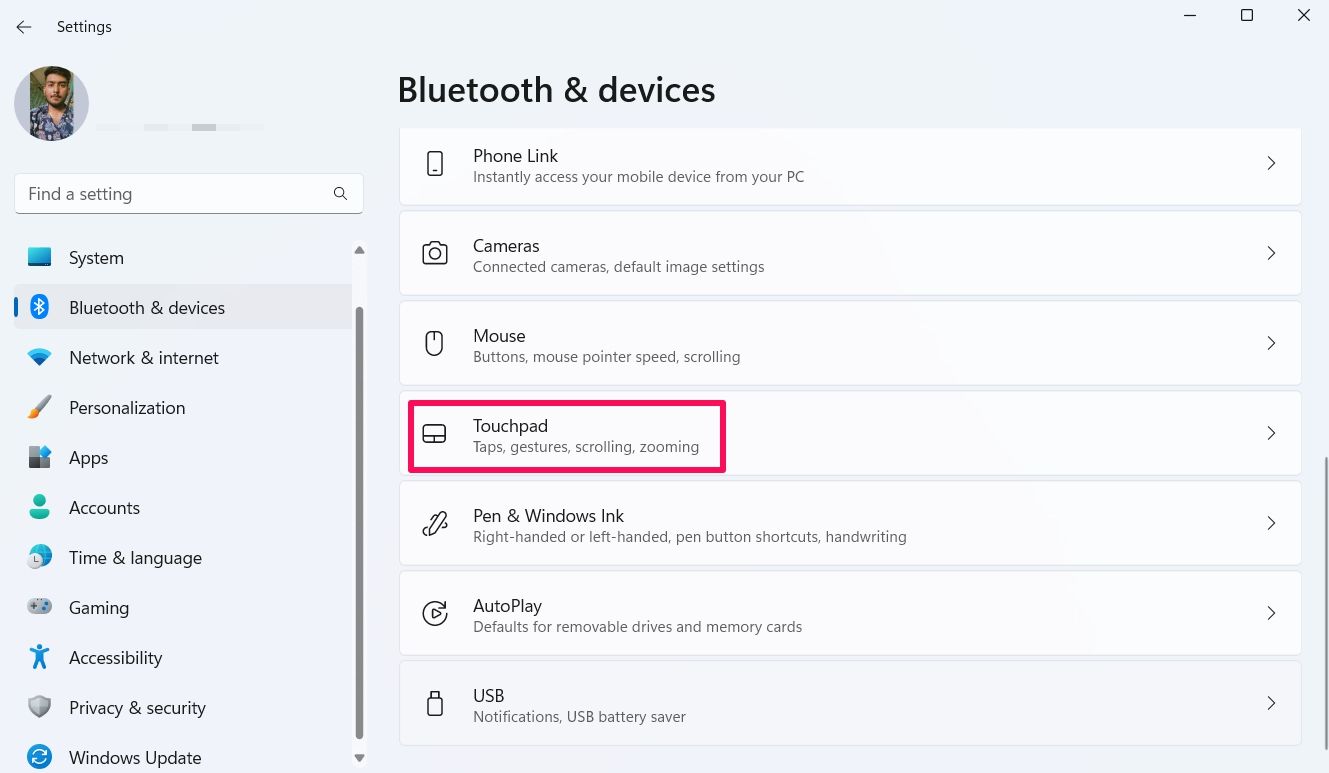Click the Phone Link smartphone icon
The height and width of the screenshot is (773, 1329).
point(435,163)
